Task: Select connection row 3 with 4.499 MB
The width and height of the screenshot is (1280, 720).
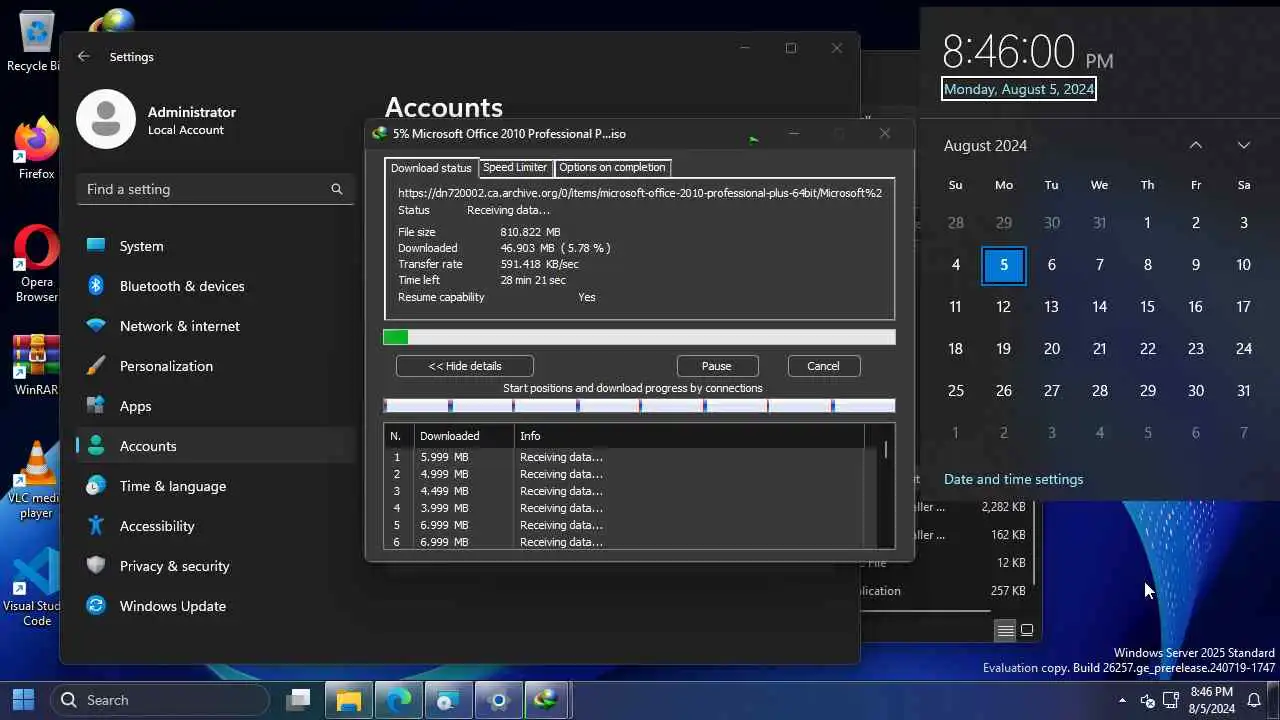Action: tap(626, 491)
